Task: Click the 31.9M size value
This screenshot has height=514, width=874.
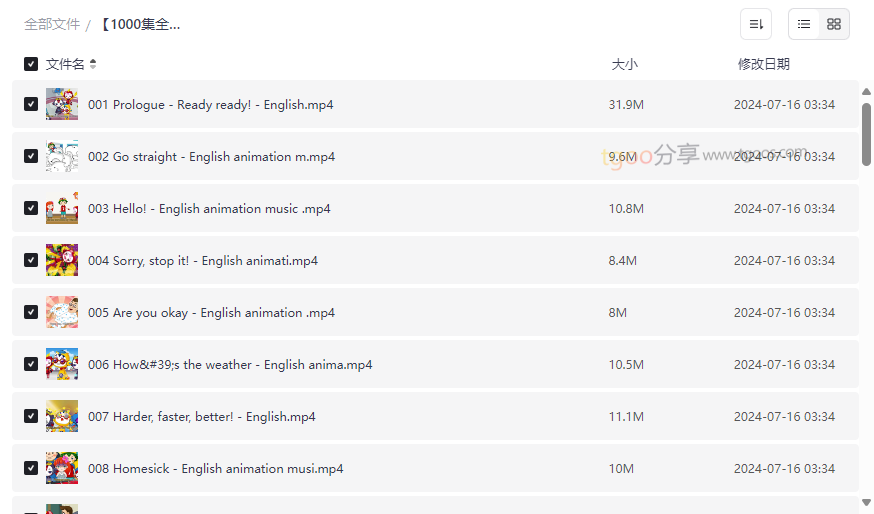Action: tap(626, 105)
